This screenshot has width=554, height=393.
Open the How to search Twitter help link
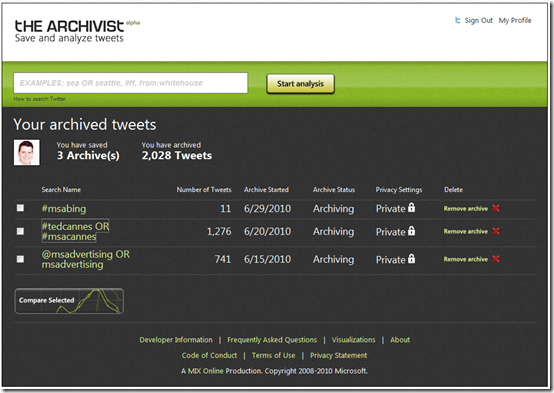click(x=40, y=99)
